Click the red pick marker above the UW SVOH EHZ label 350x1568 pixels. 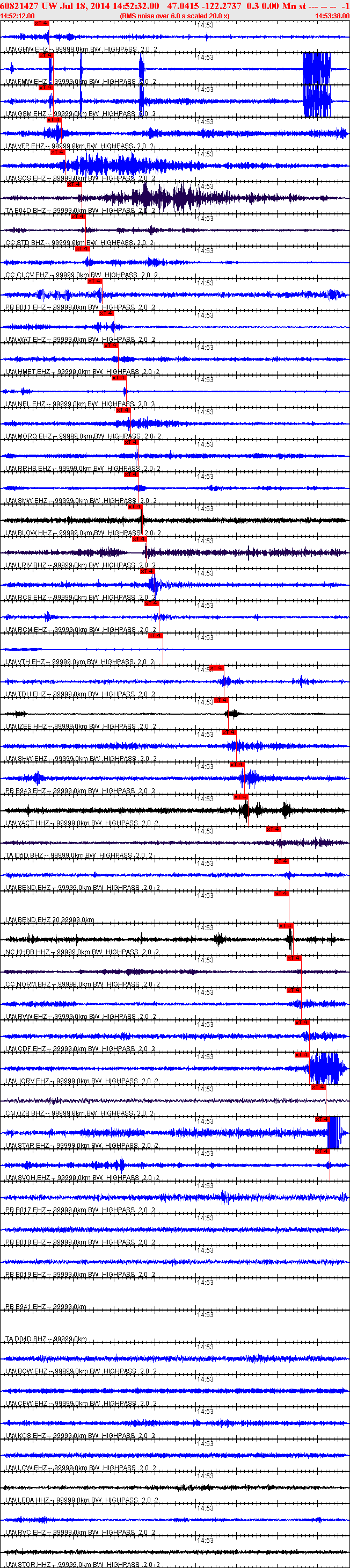322,1152
